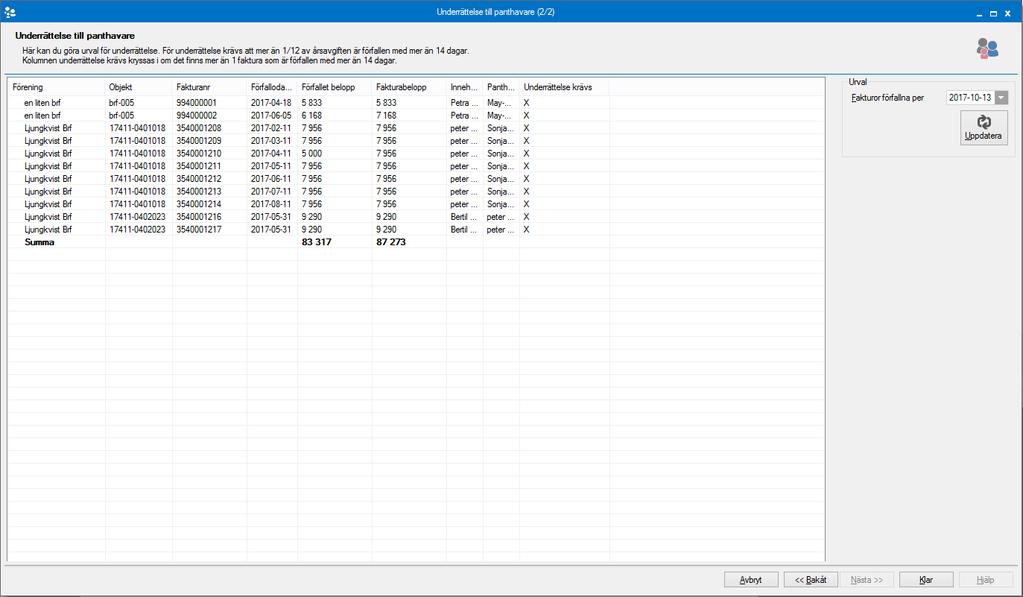Sort by the Fakturabelopp column header

click(409, 87)
